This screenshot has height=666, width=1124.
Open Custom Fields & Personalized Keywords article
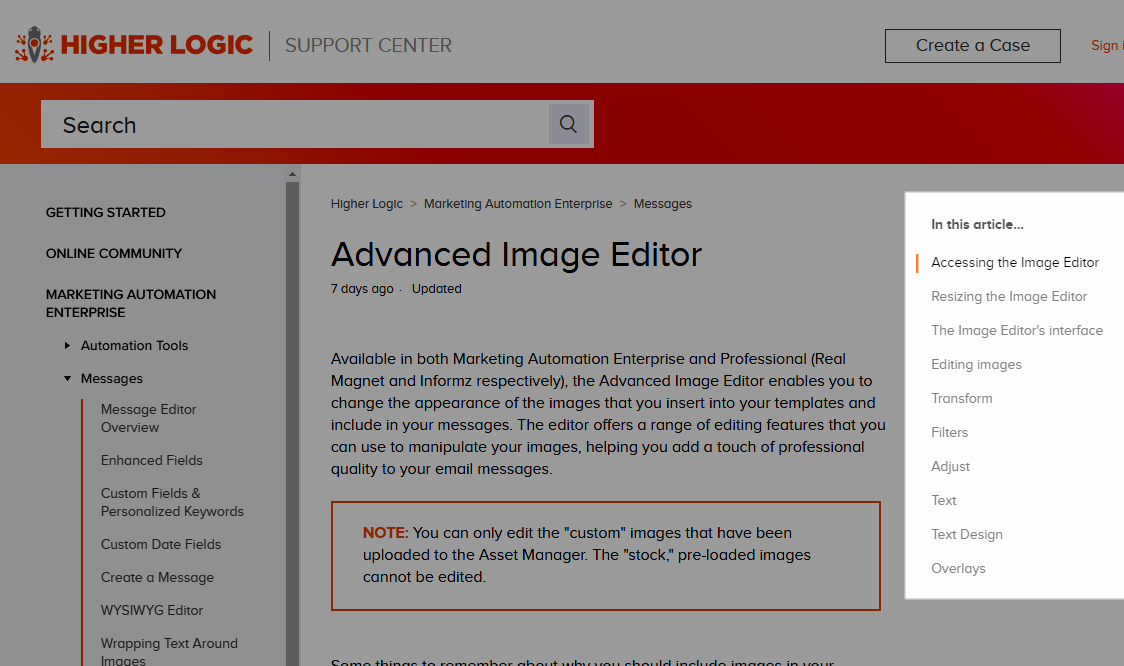click(172, 502)
